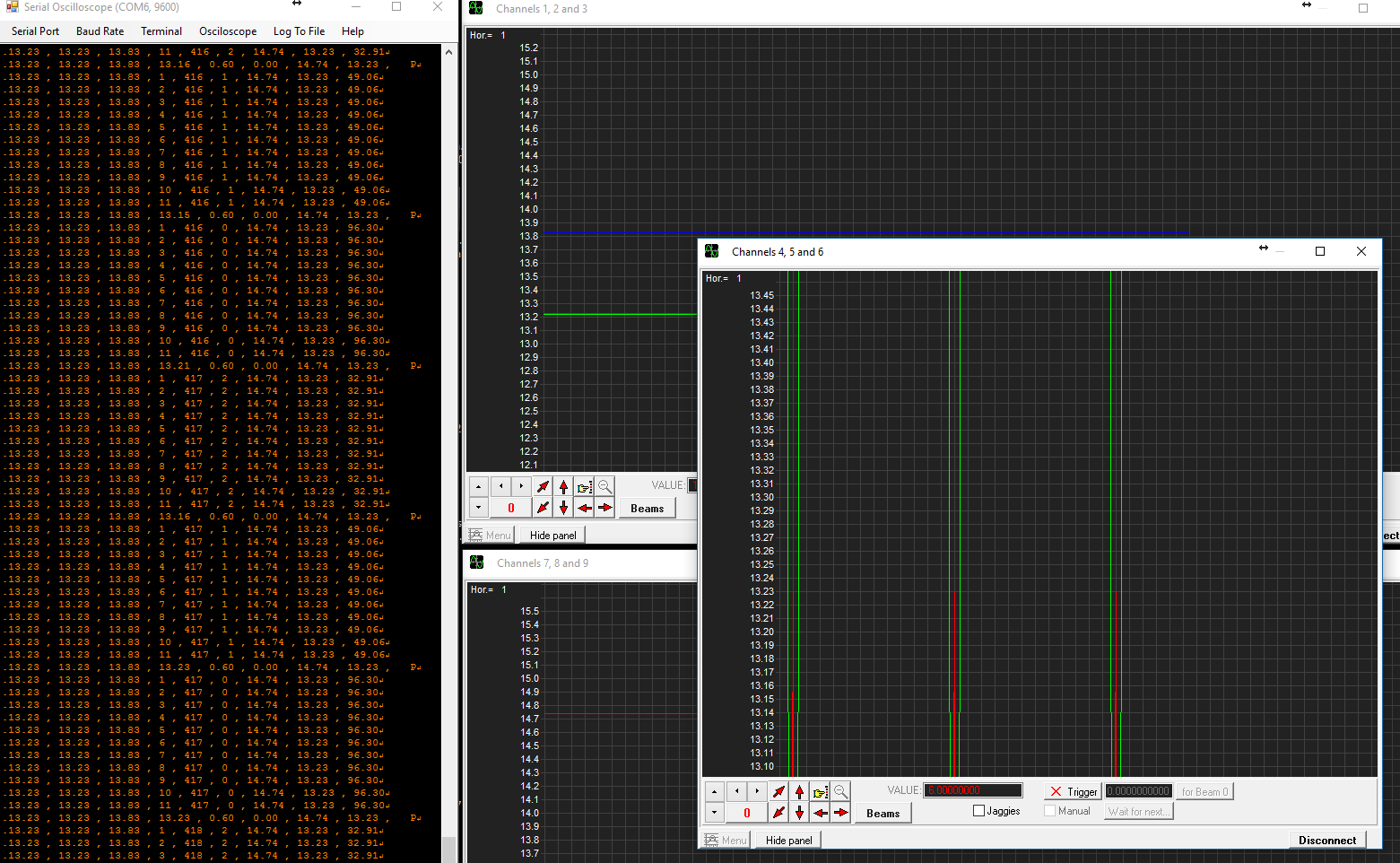Open the Baud Rate menu

100,31
